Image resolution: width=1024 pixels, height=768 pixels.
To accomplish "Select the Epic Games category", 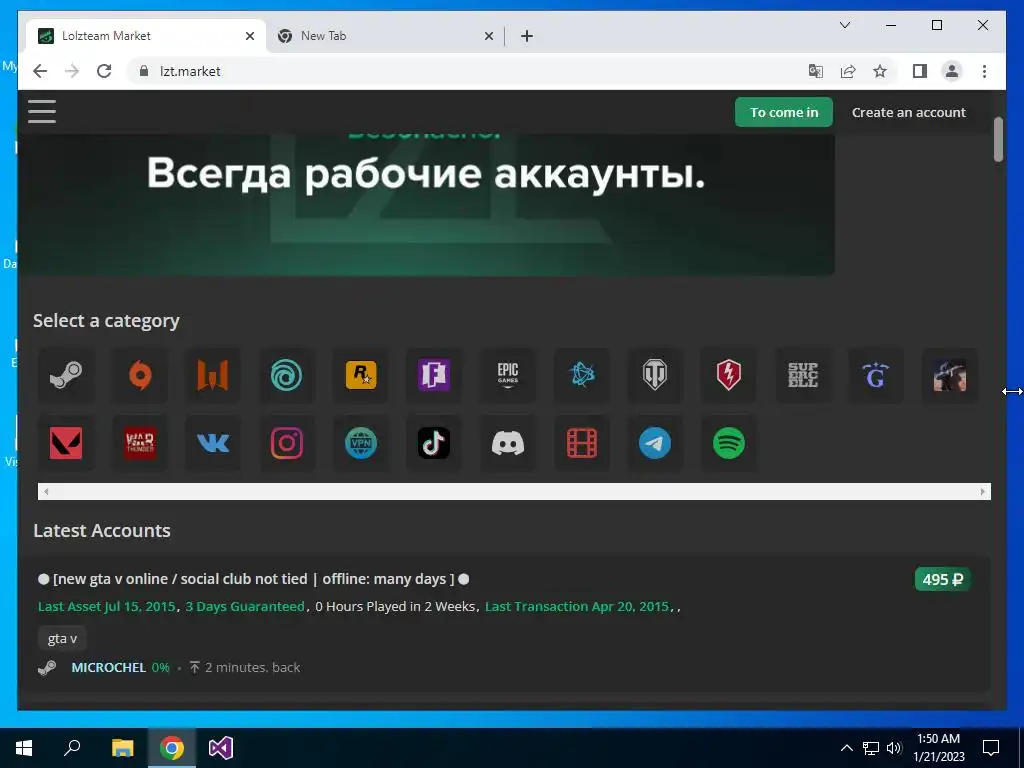I will tap(507, 376).
